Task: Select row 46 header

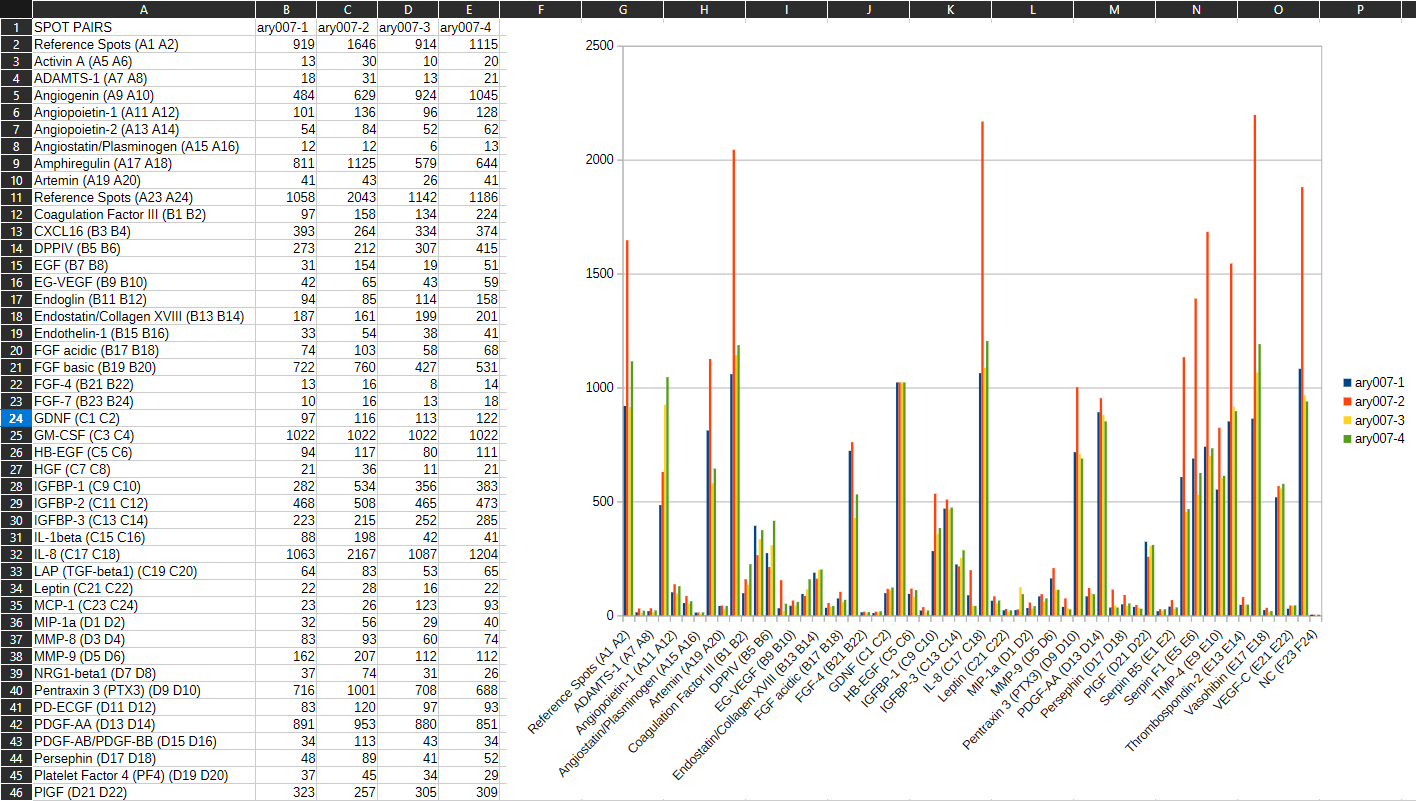Action: coord(16,792)
